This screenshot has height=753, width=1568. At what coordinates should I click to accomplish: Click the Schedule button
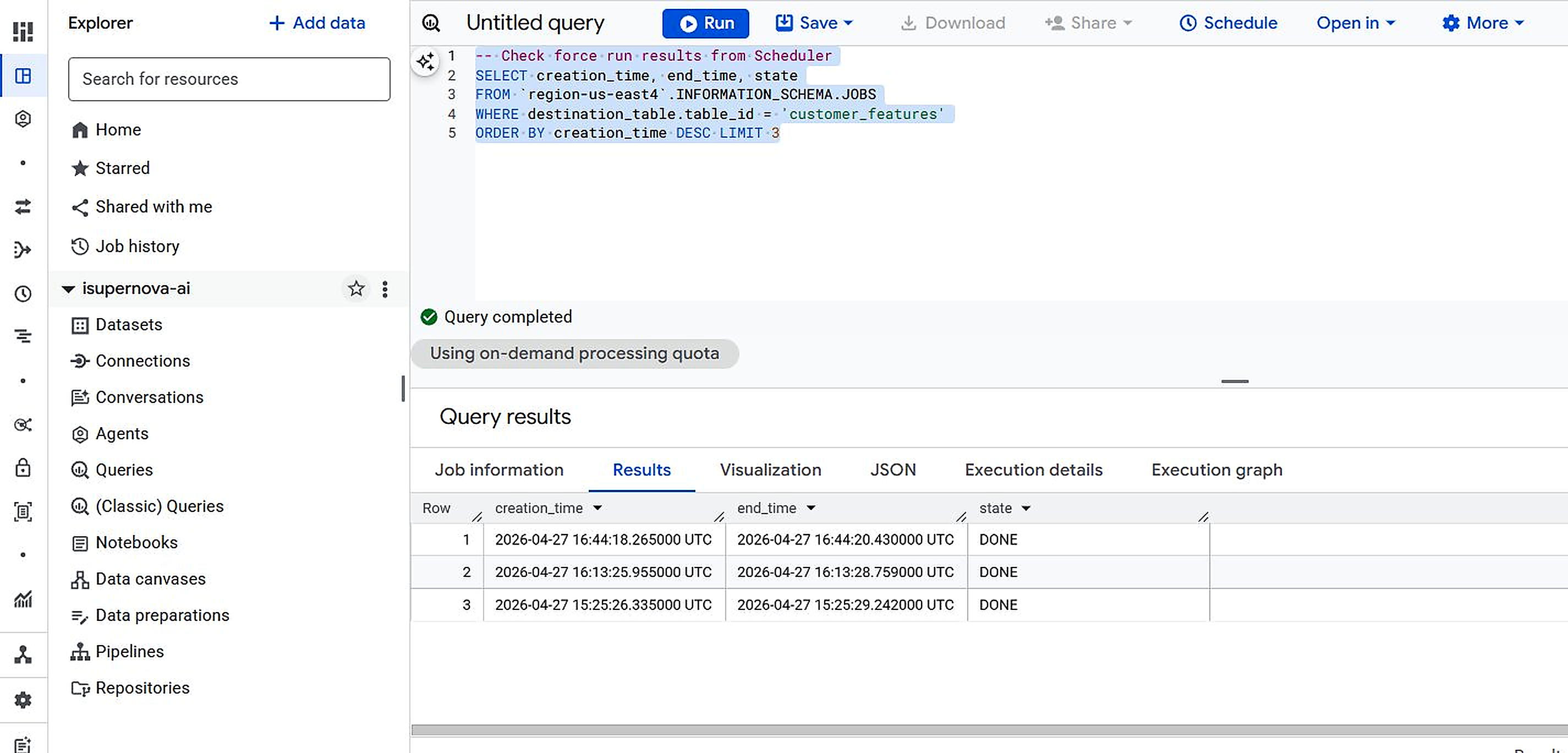pos(1228,23)
